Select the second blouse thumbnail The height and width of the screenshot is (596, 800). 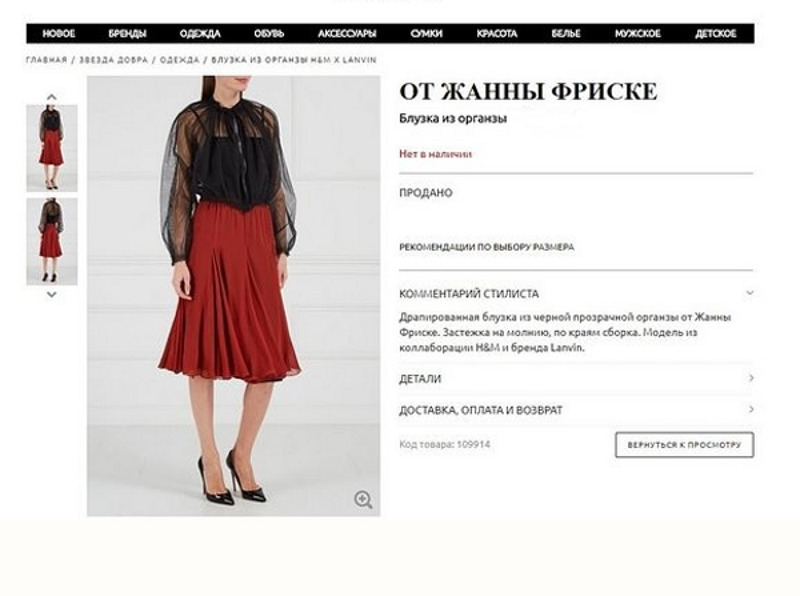click(x=52, y=241)
